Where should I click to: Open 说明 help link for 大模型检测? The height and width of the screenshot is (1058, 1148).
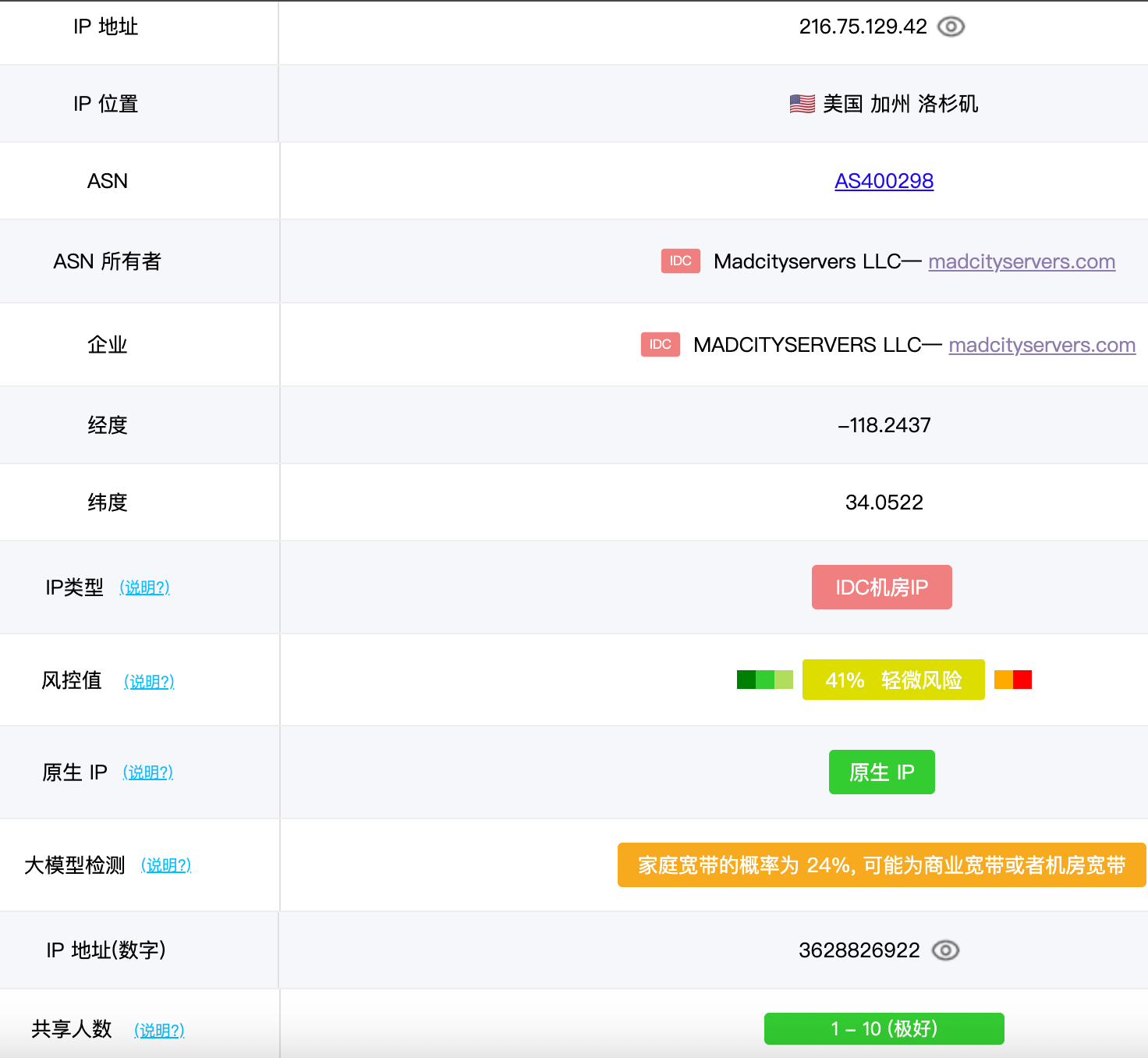pyautogui.click(x=165, y=865)
